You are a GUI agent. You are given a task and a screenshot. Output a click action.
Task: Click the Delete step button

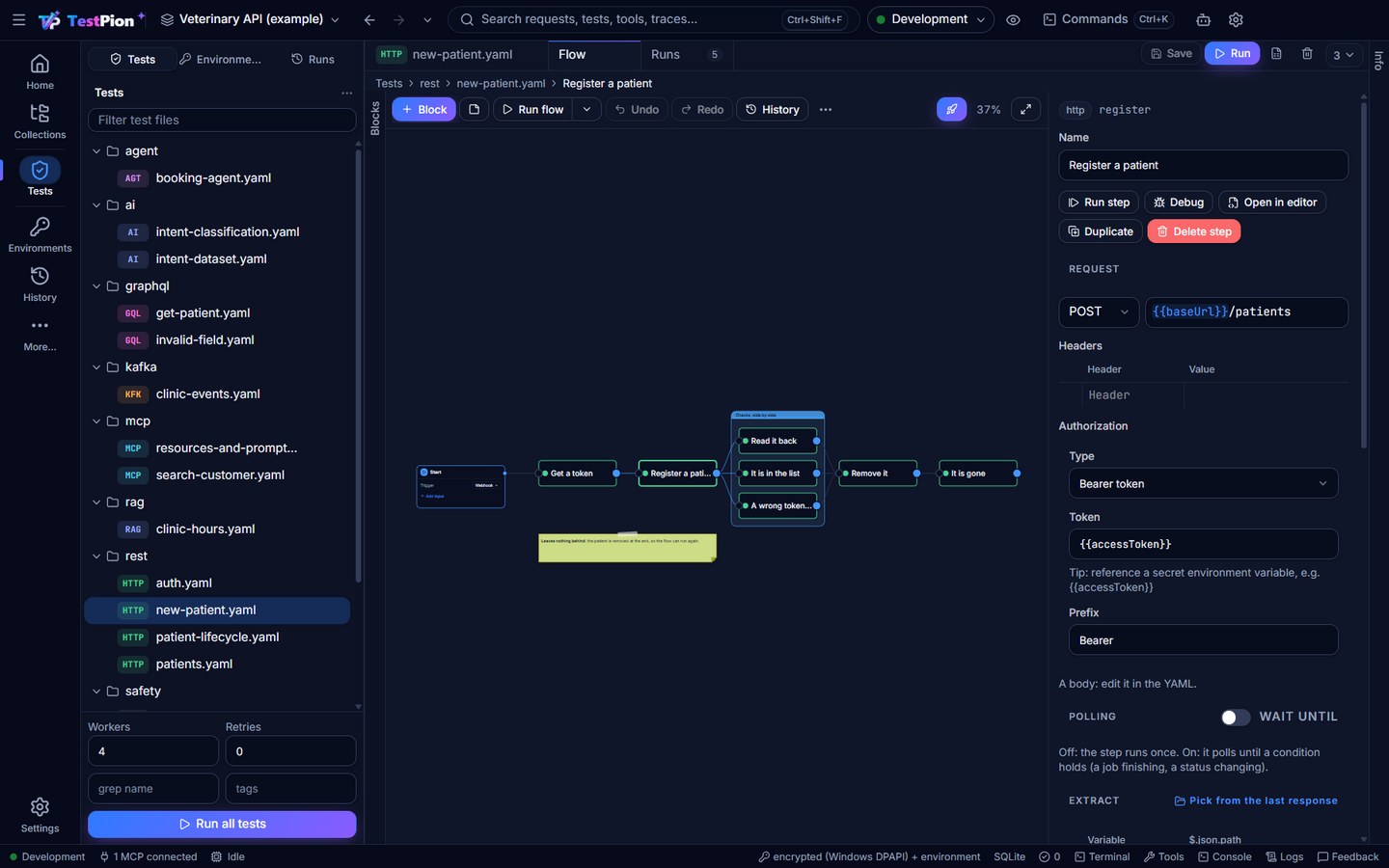1194,231
